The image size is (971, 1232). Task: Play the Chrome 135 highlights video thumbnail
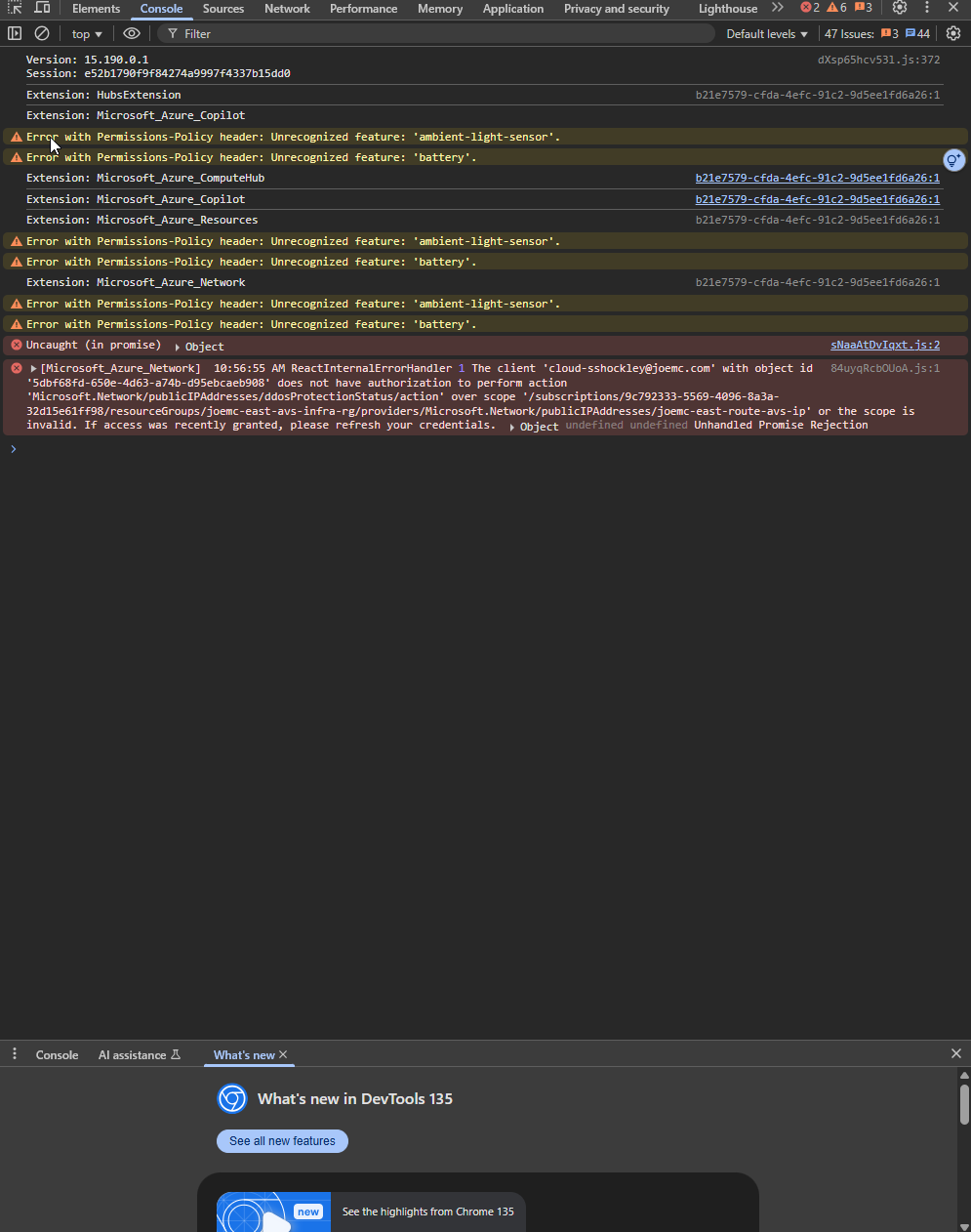click(x=273, y=1211)
